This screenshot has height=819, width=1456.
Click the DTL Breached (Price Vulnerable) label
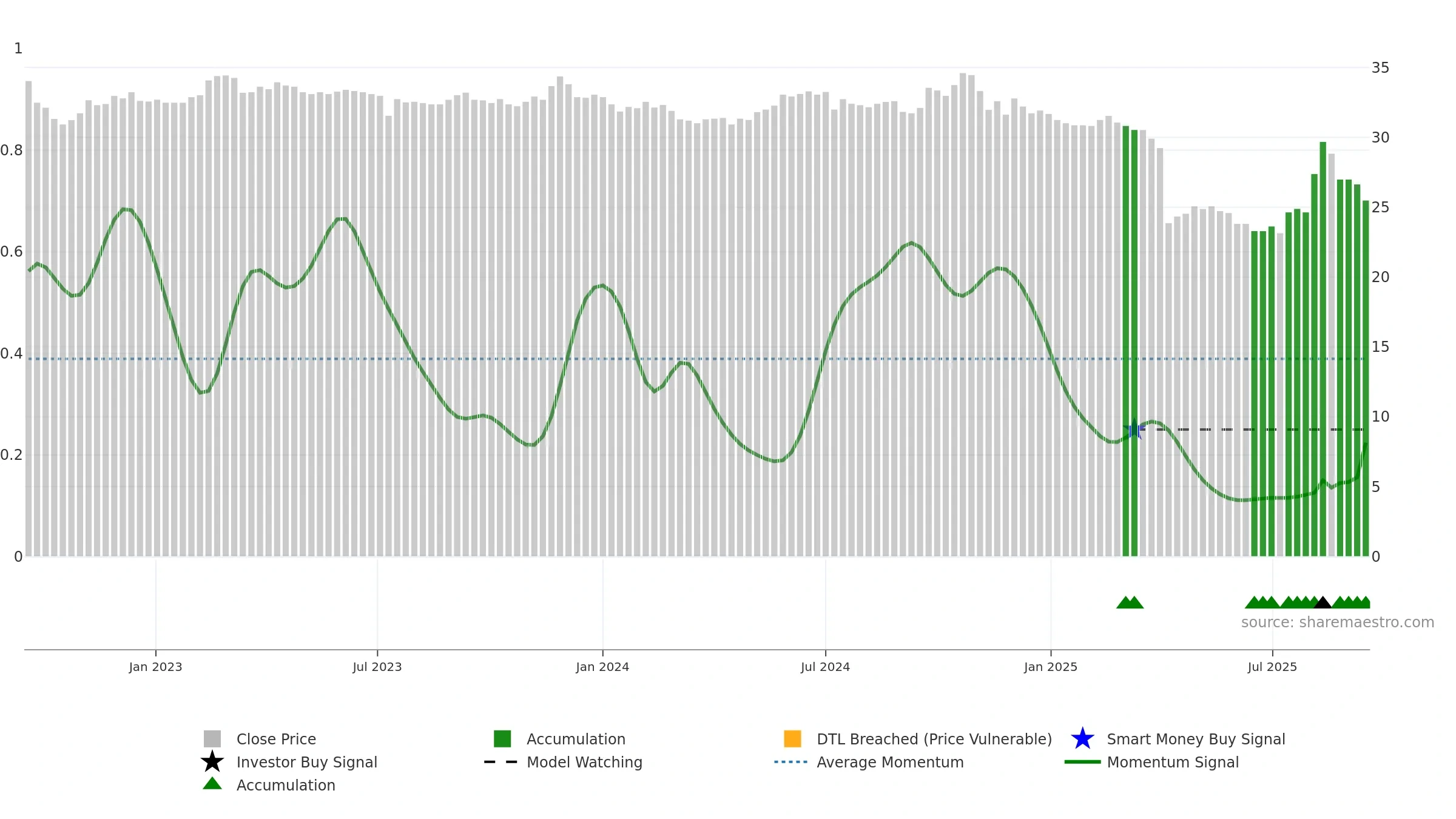tap(934, 739)
